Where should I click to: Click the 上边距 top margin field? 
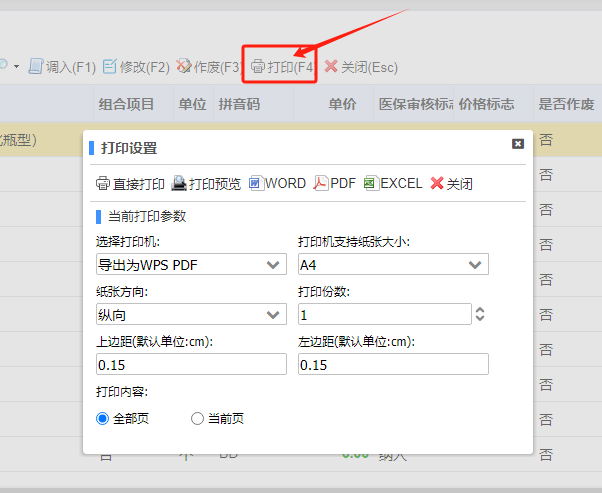(191, 364)
